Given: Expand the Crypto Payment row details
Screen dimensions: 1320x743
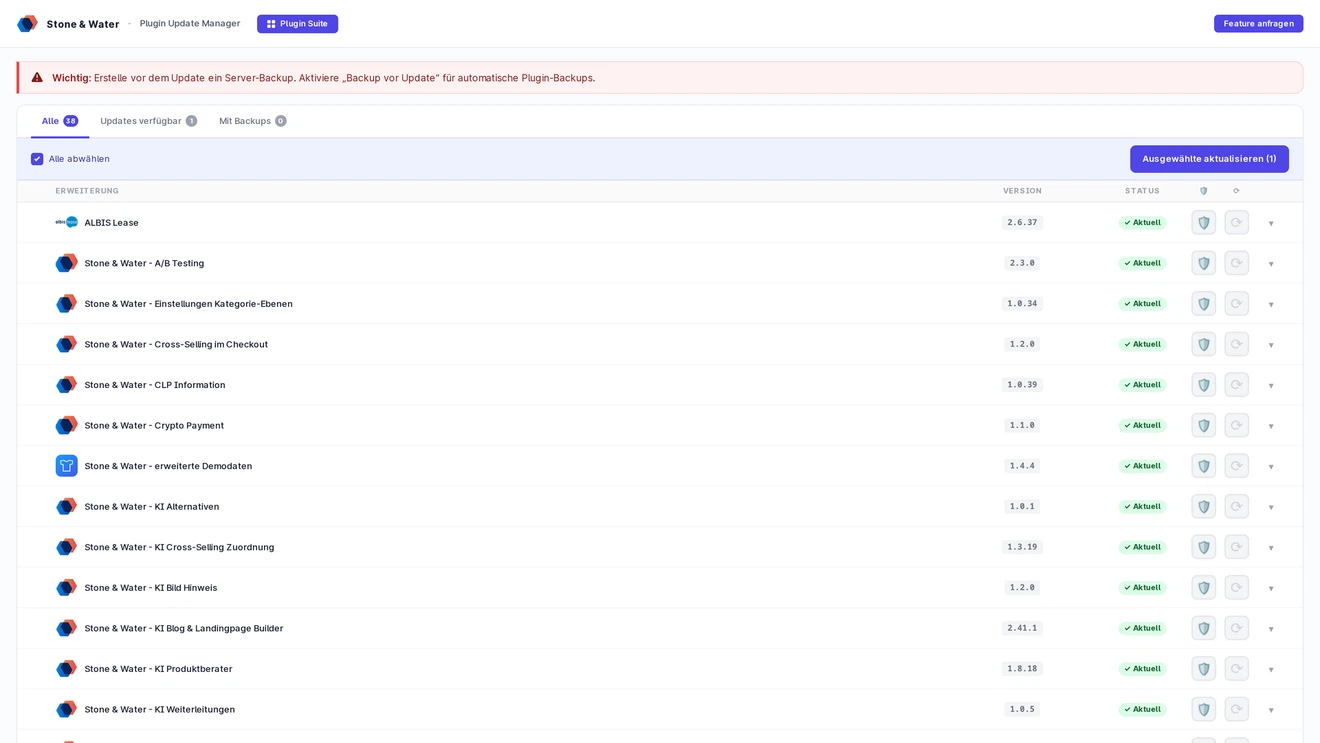Looking at the screenshot, I should pyautogui.click(x=1271, y=426).
